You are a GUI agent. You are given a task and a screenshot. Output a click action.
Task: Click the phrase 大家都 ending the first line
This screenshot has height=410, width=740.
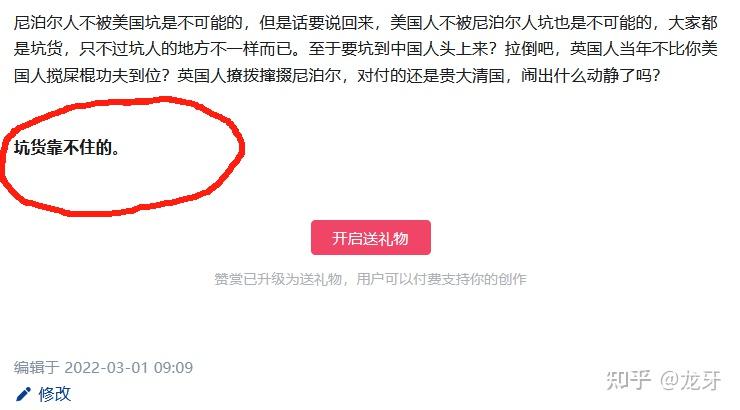pos(693,23)
